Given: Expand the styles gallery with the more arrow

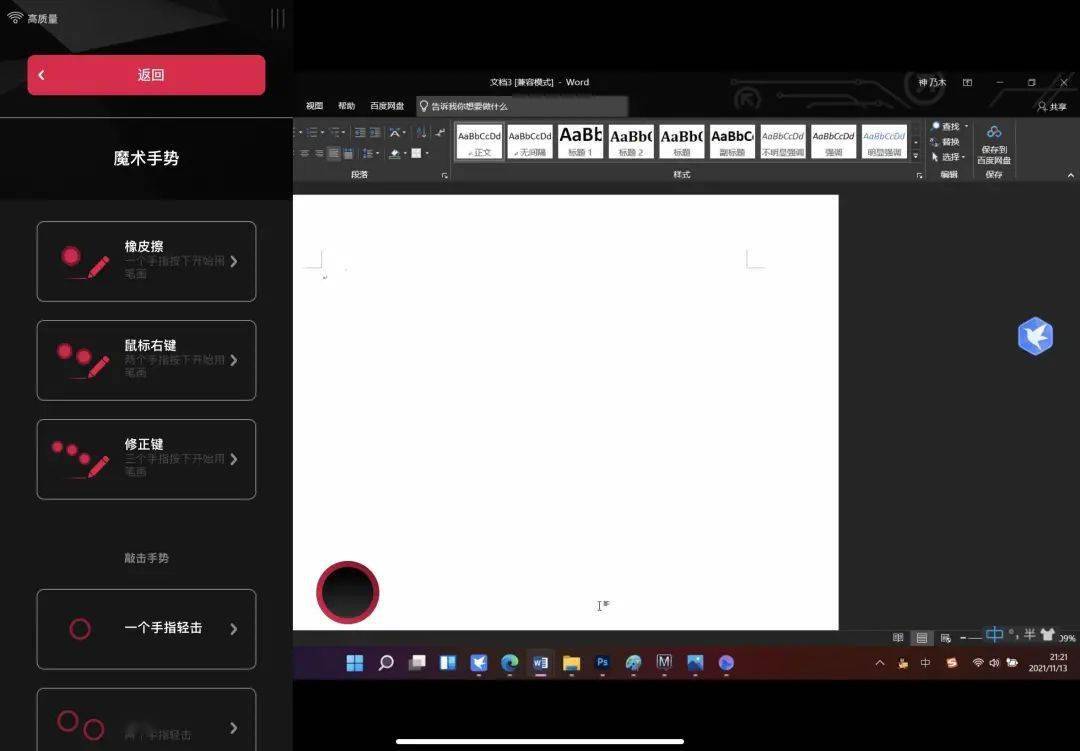Looking at the screenshot, I should (915, 157).
